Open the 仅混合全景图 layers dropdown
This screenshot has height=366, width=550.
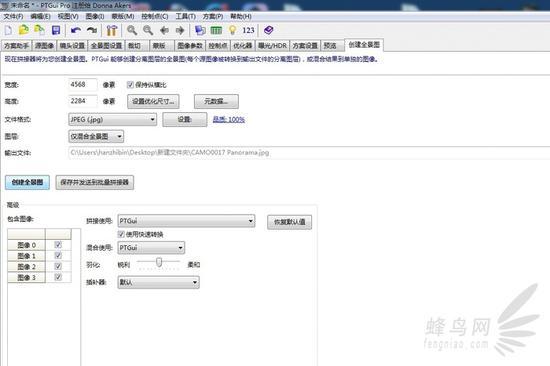[x=96, y=137]
